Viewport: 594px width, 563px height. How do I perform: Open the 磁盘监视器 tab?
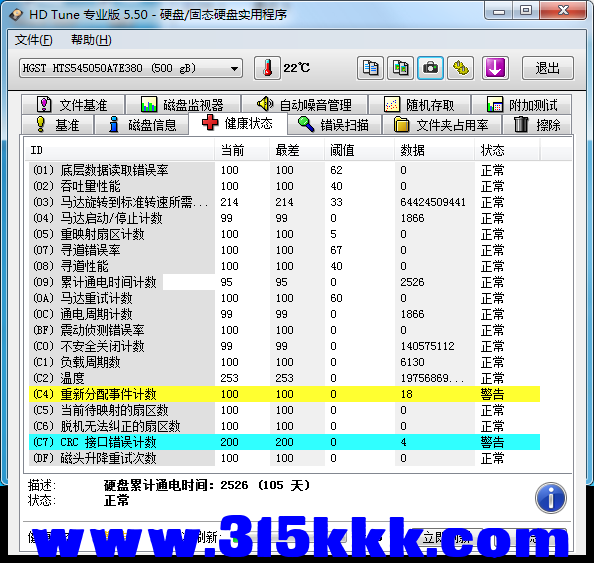[183, 105]
